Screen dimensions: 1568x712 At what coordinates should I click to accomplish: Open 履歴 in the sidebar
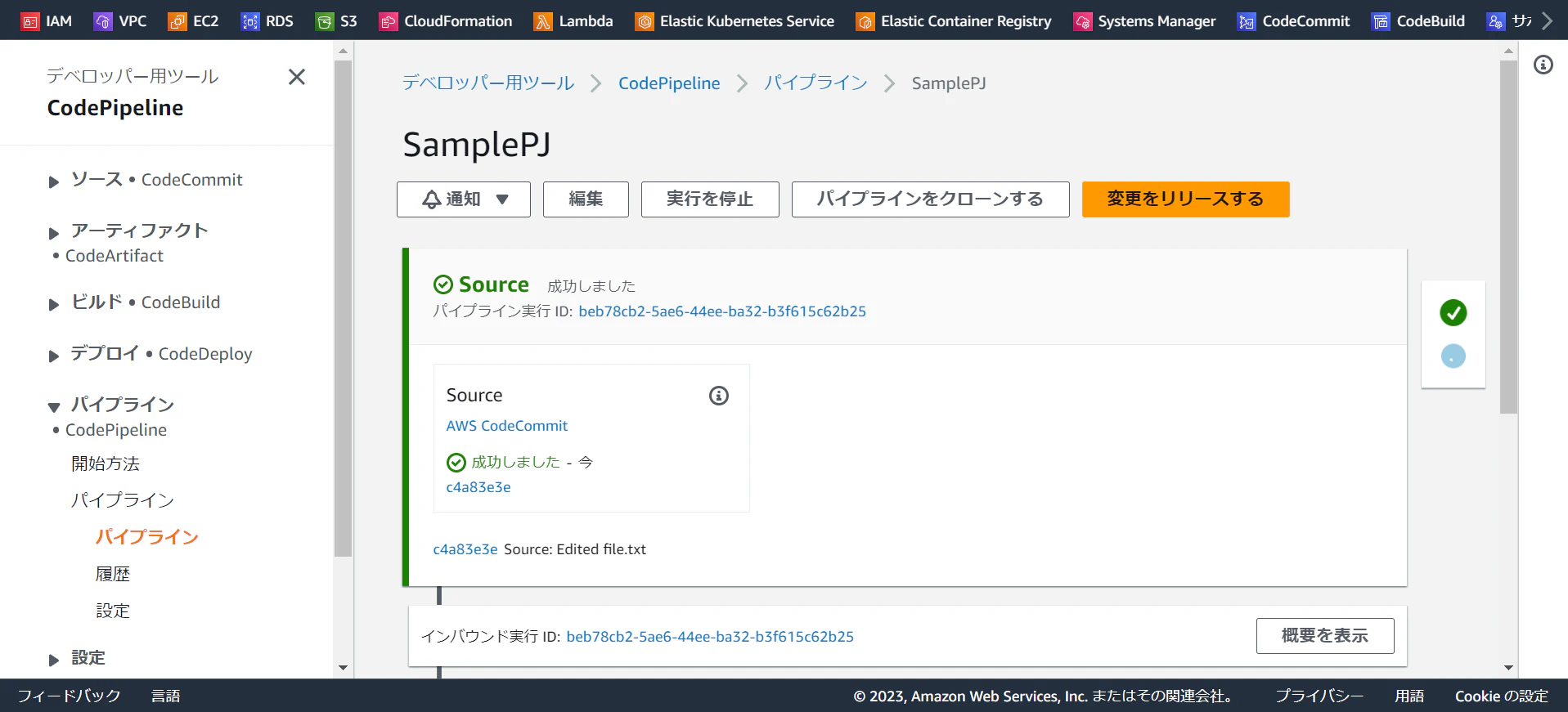tap(113, 574)
